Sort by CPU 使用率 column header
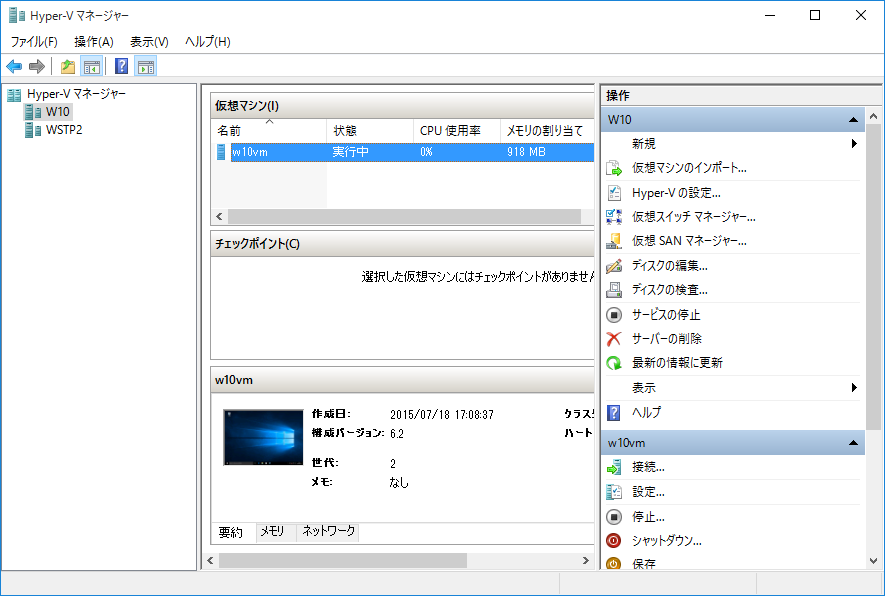 tap(457, 131)
